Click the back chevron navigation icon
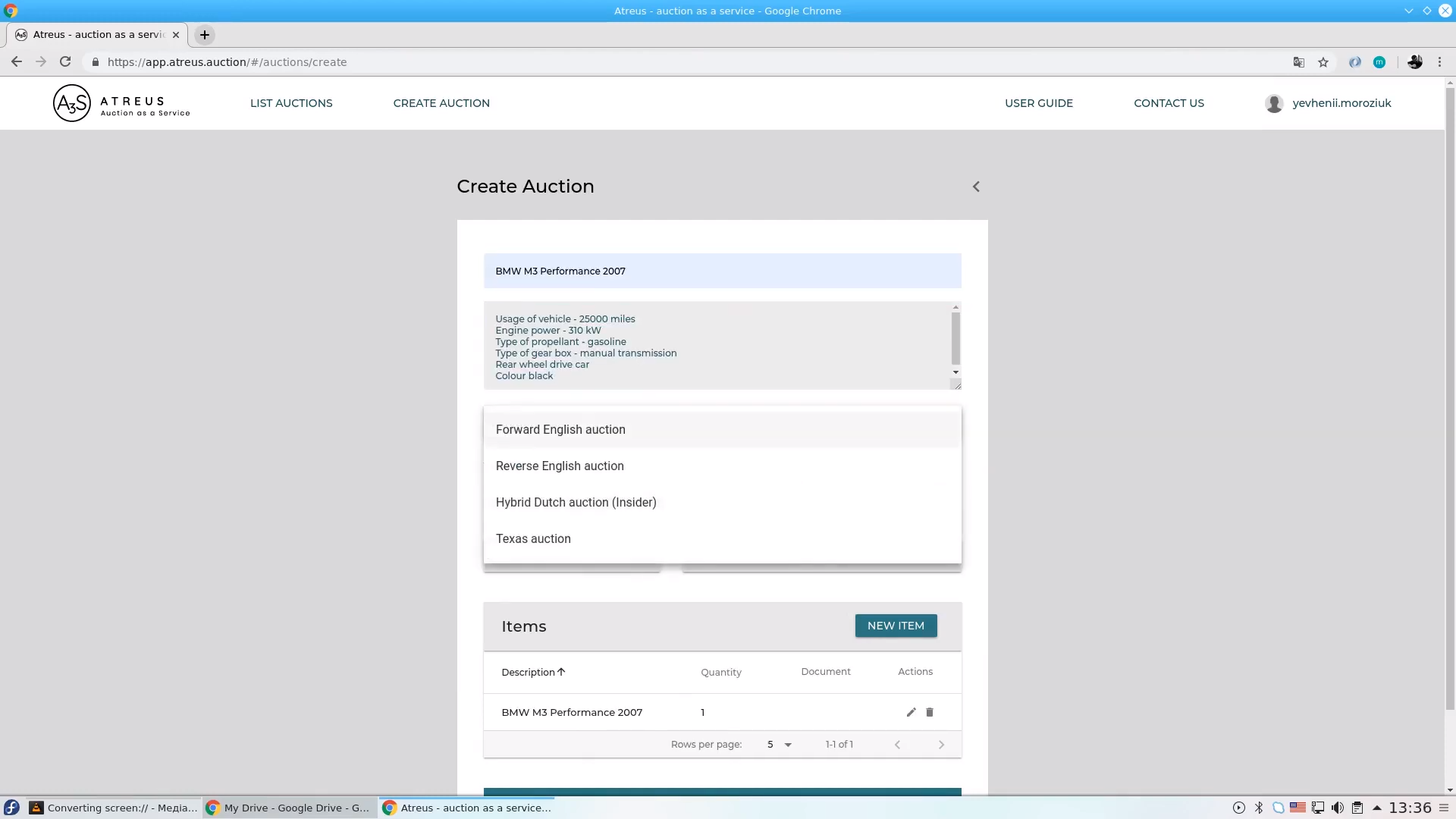Image resolution: width=1456 pixels, height=819 pixels. tap(975, 187)
